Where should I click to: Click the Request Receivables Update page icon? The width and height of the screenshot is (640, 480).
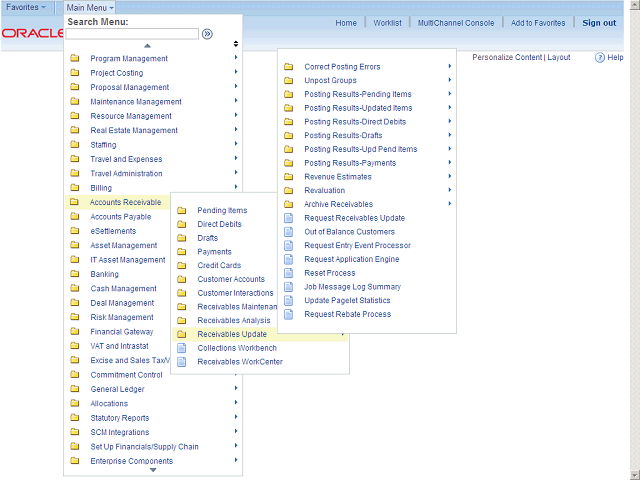click(289, 218)
